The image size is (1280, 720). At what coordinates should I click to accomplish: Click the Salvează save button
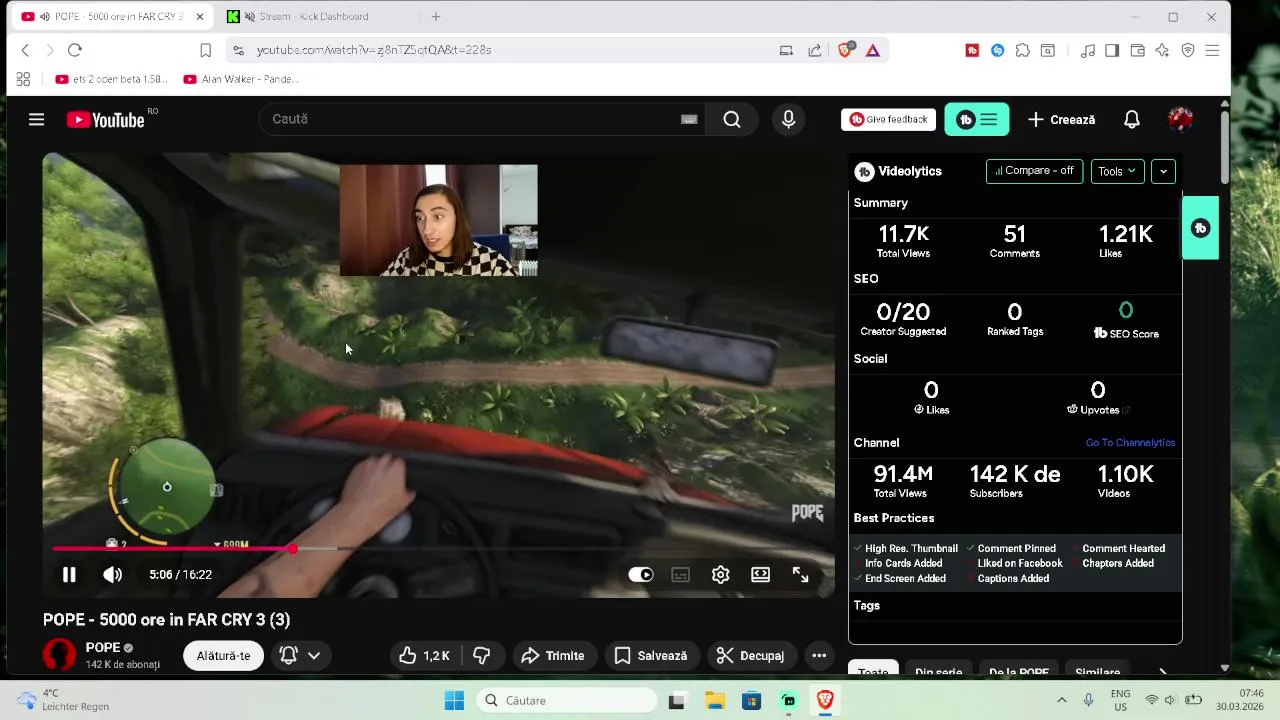pyautogui.click(x=650, y=656)
